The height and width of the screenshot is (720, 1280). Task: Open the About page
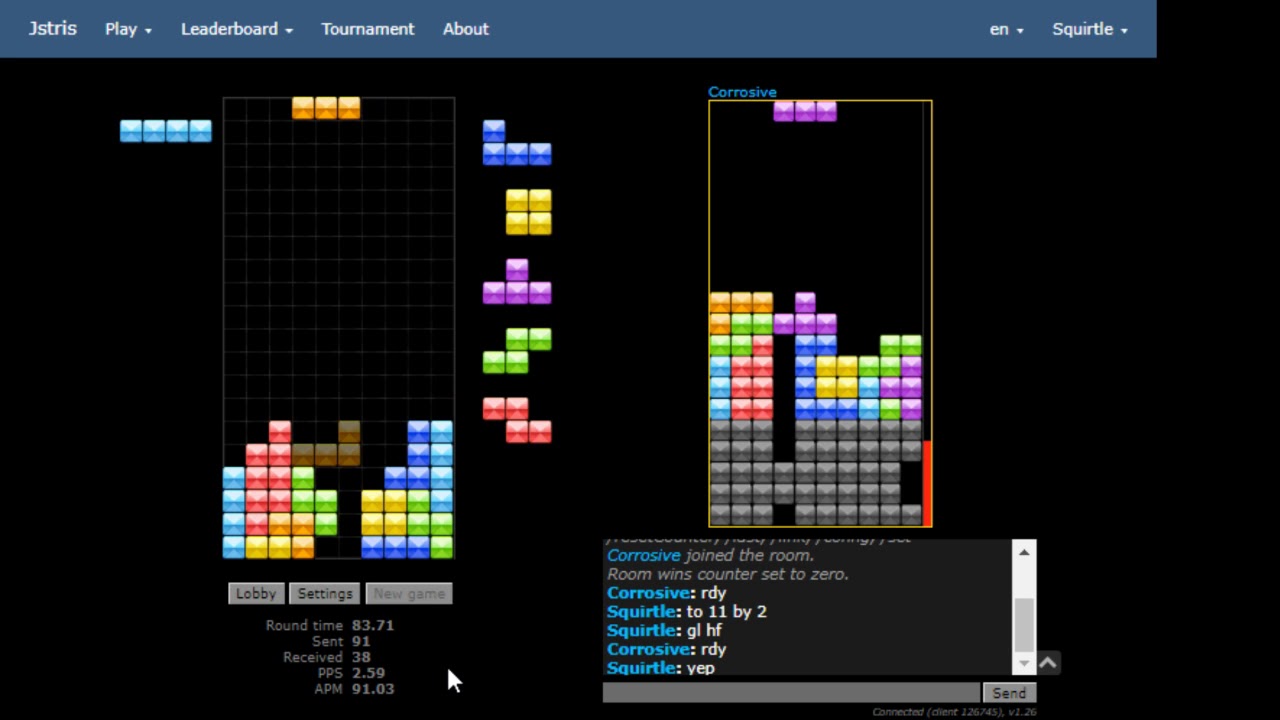point(466,29)
